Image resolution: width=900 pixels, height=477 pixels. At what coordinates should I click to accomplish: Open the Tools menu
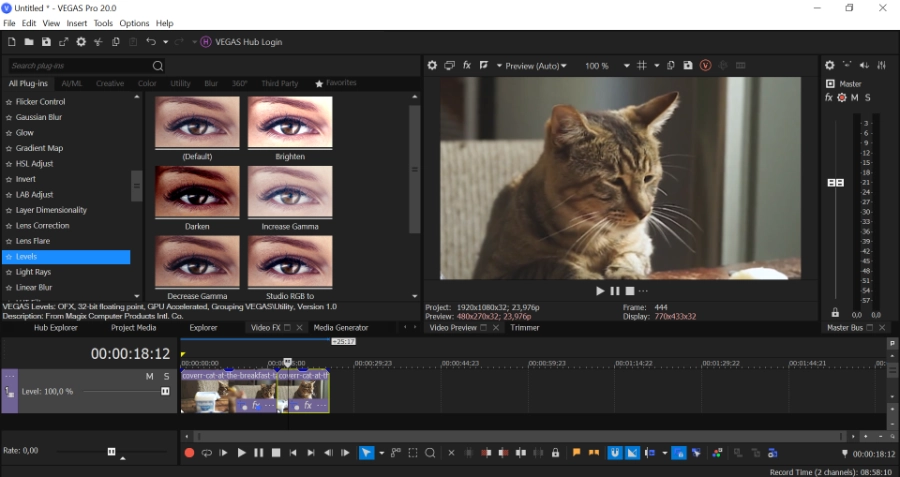pos(103,23)
